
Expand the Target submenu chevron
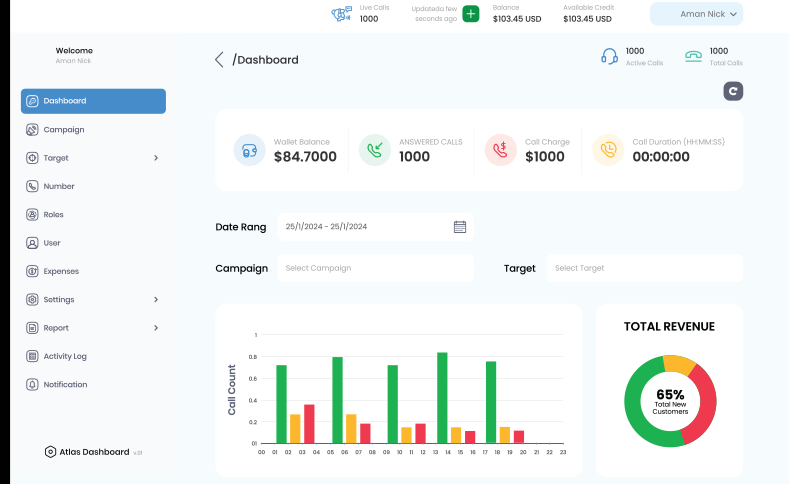click(156, 158)
